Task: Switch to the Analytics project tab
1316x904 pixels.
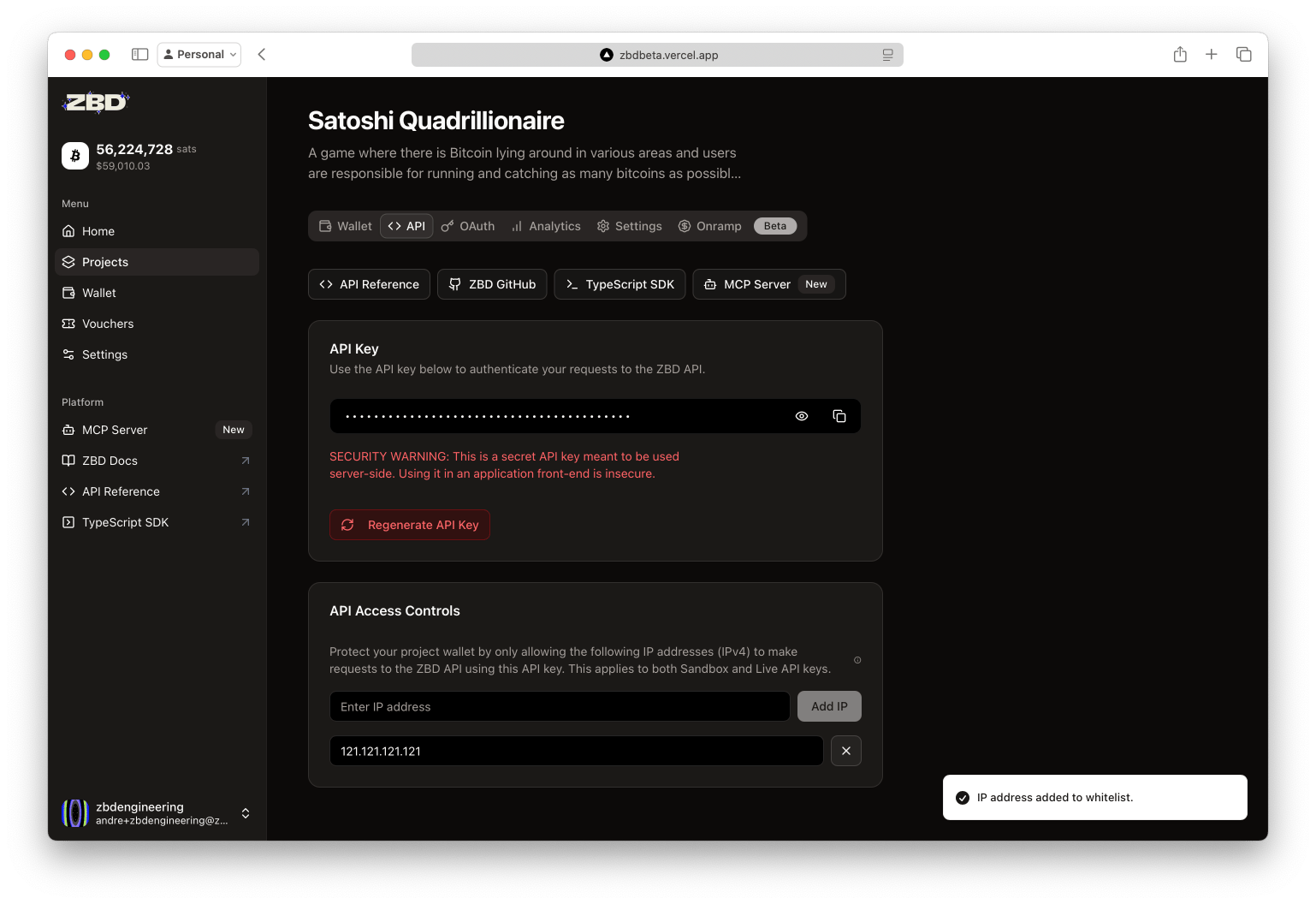Action: point(546,226)
